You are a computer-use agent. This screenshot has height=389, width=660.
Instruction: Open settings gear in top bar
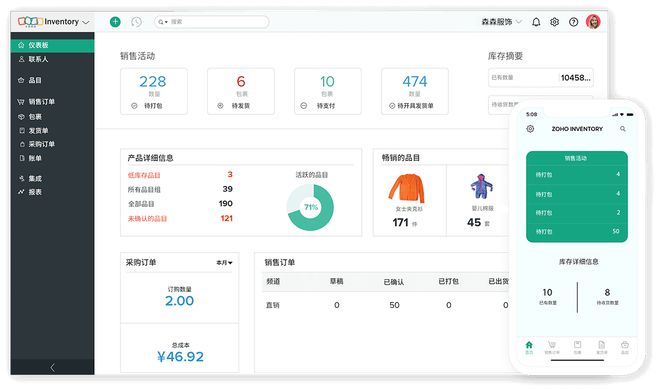tap(554, 22)
